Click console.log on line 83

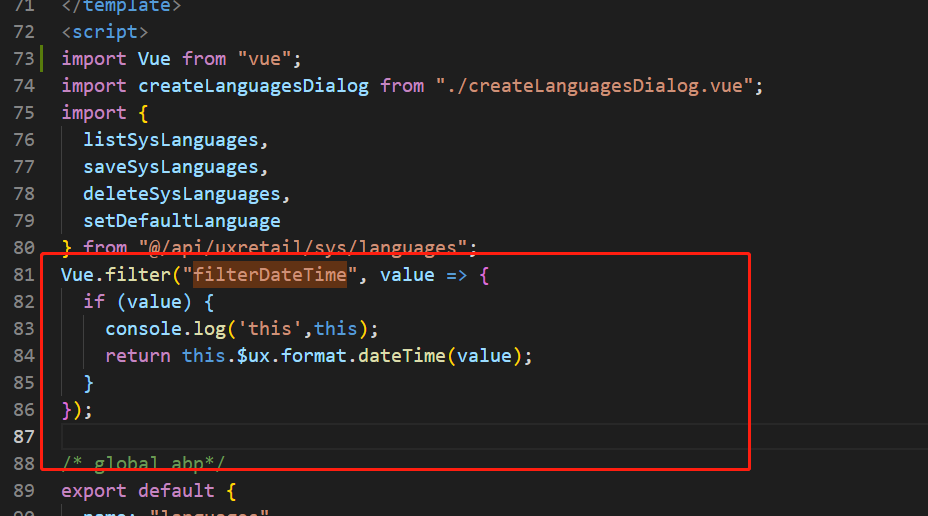coord(166,329)
